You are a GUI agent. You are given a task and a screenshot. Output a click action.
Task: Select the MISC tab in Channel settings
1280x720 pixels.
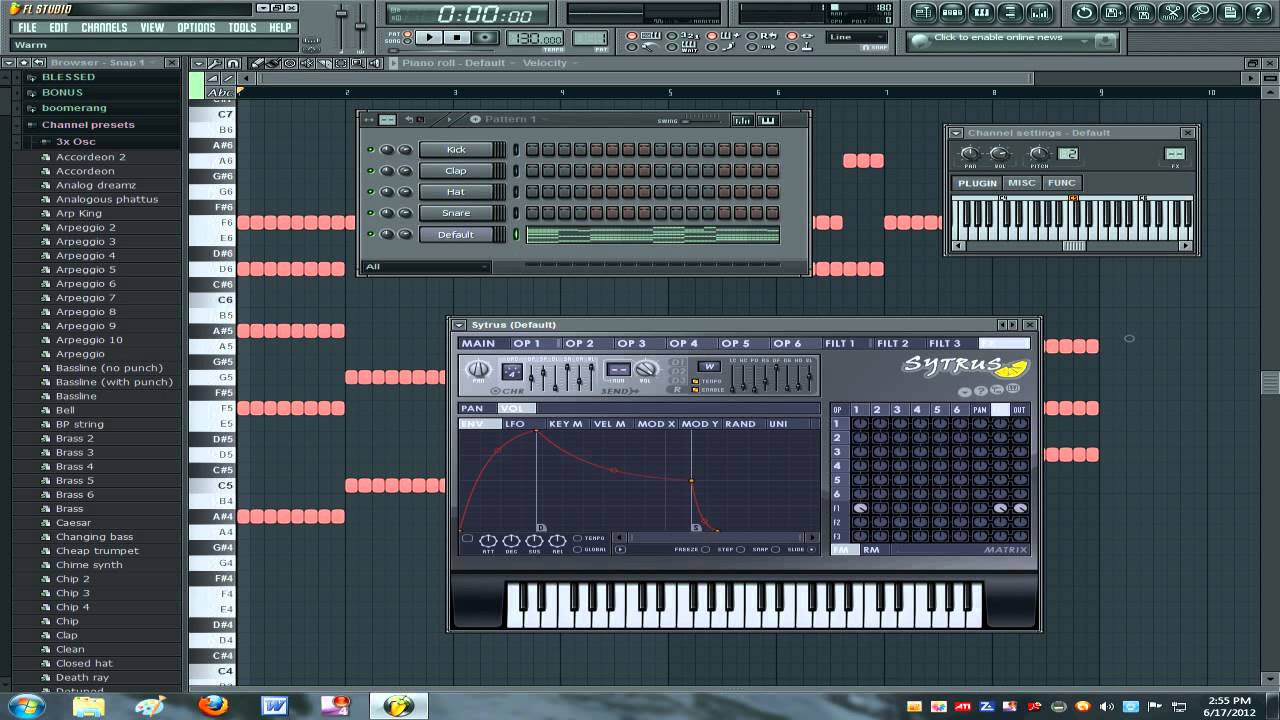[1021, 183]
